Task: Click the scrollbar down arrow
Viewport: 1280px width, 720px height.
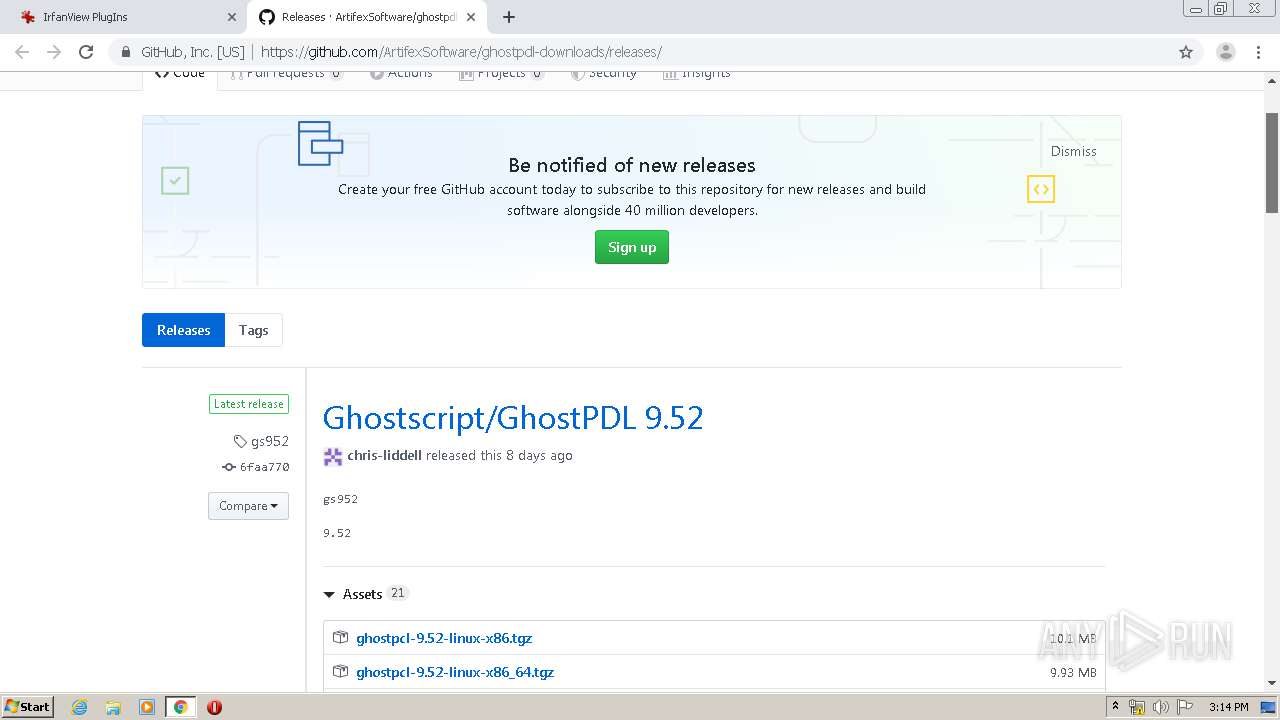Action: coord(1272,683)
